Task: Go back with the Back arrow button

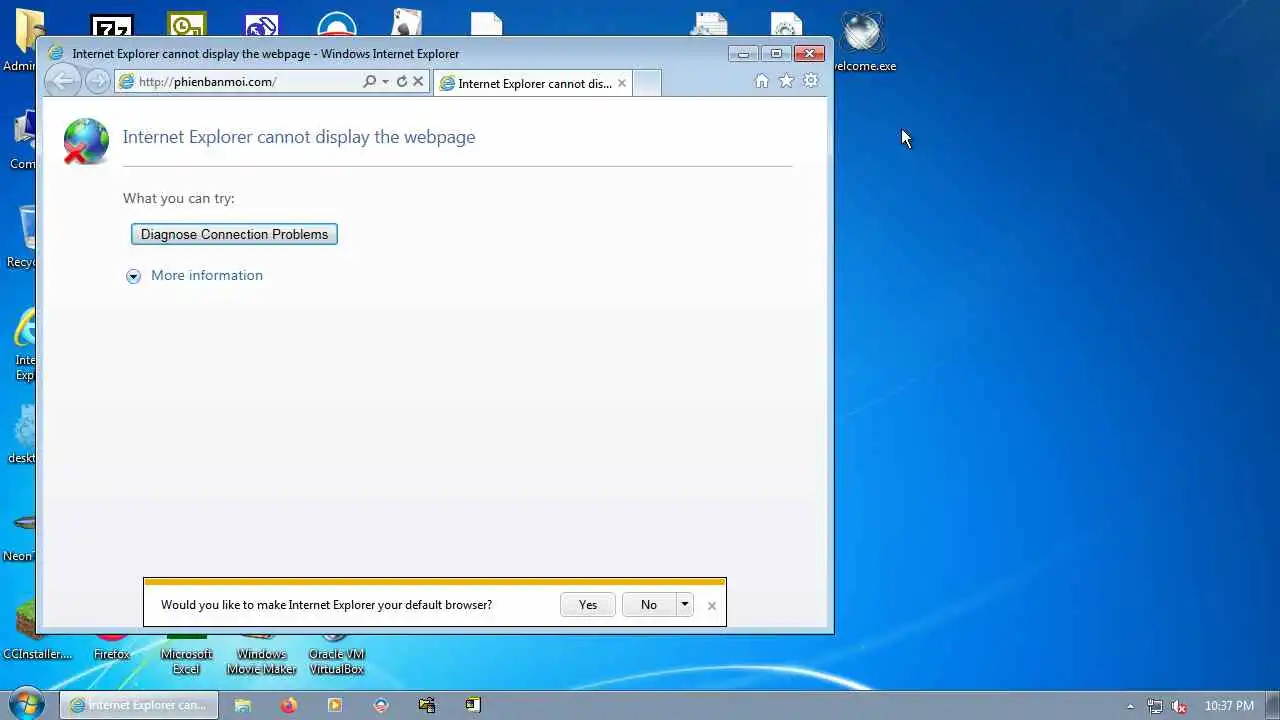Action: point(62,81)
